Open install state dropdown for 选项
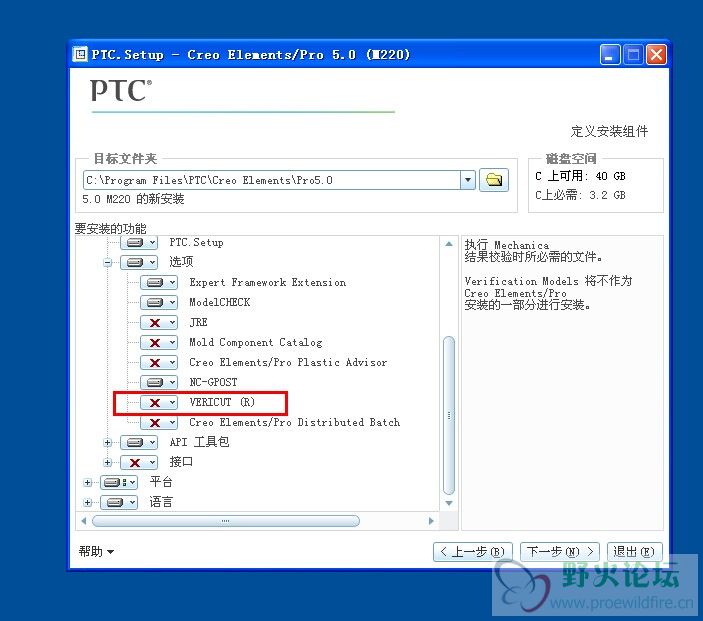The image size is (703, 621). point(139,262)
